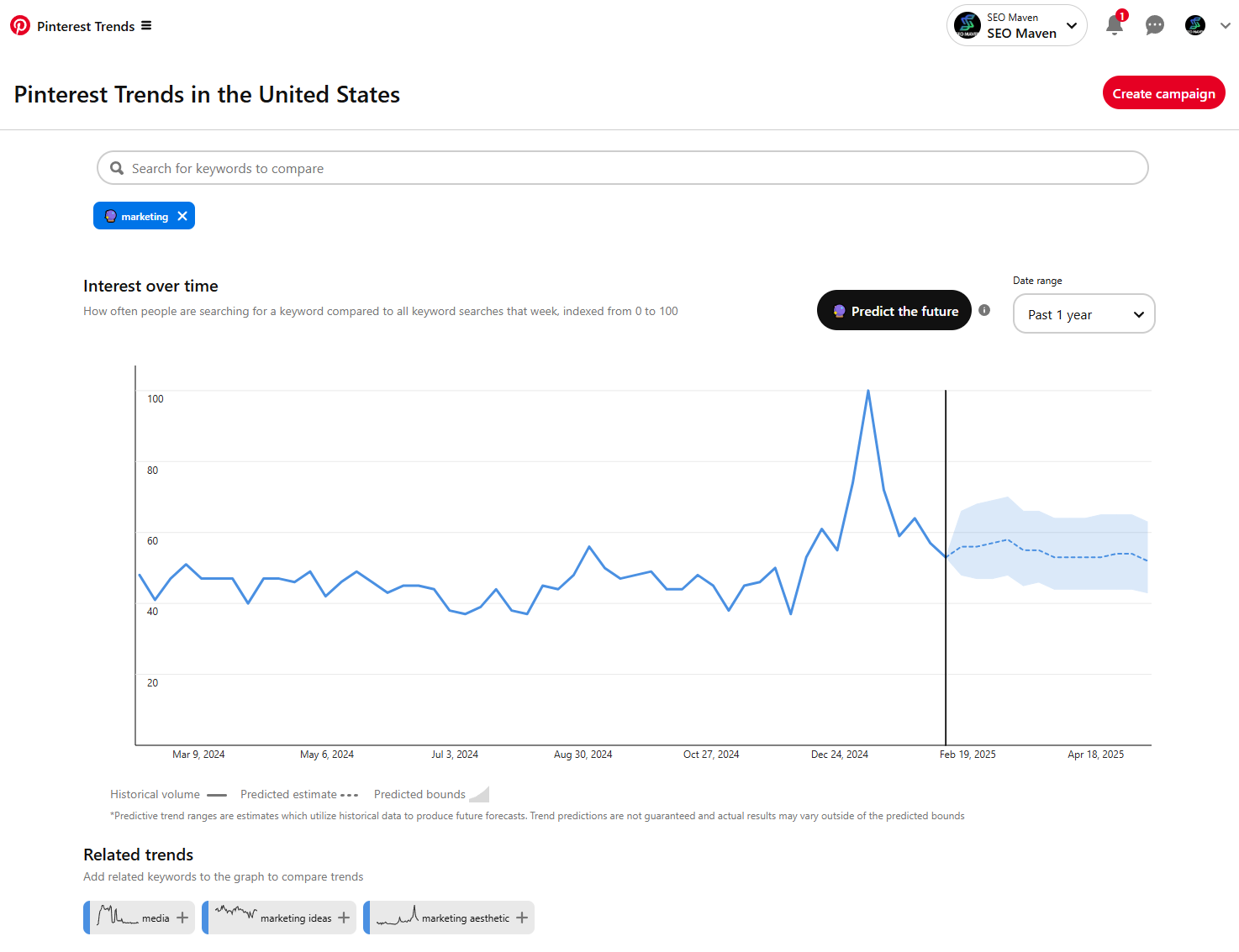1239x952 pixels.
Task: Click the Feb 19, 2025 axis label
Action: [967, 755]
